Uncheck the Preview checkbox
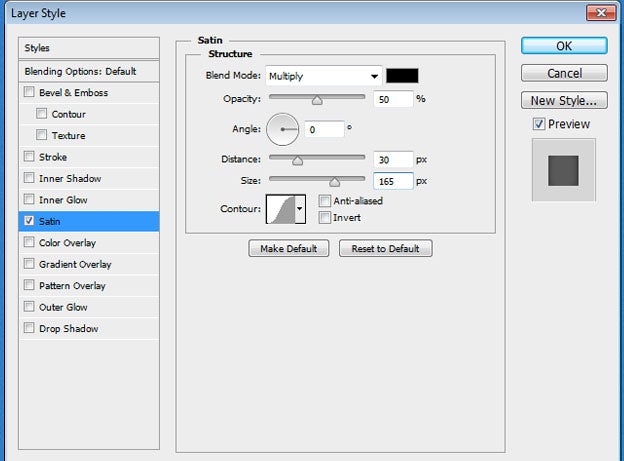 click(x=539, y=124)
